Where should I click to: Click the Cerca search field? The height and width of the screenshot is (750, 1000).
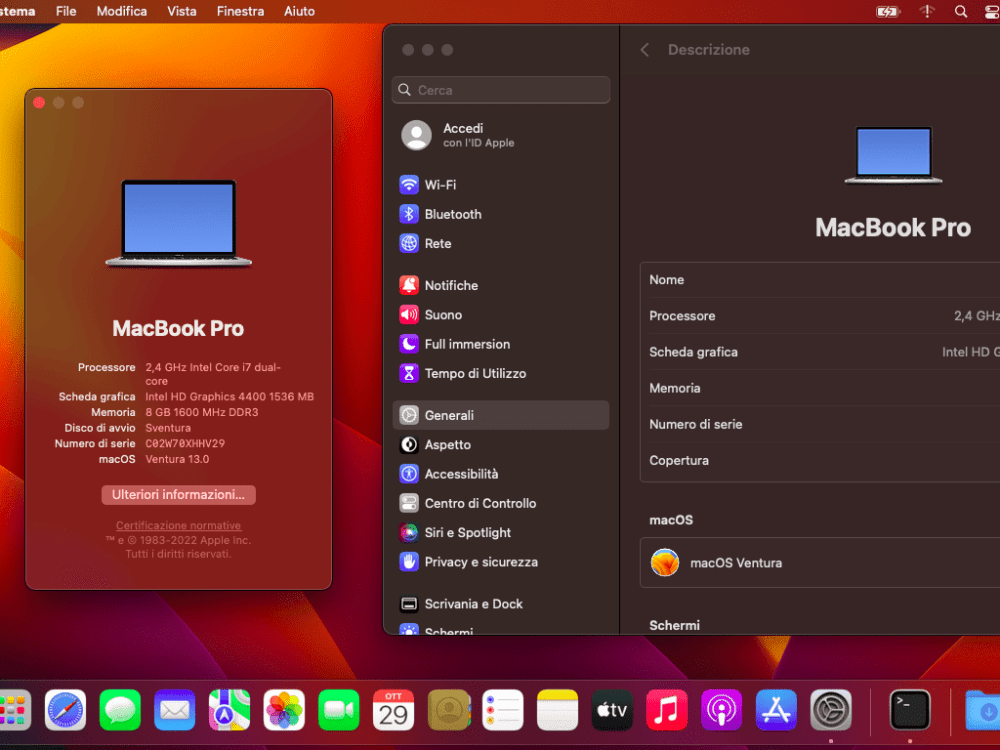pos(501,90)
